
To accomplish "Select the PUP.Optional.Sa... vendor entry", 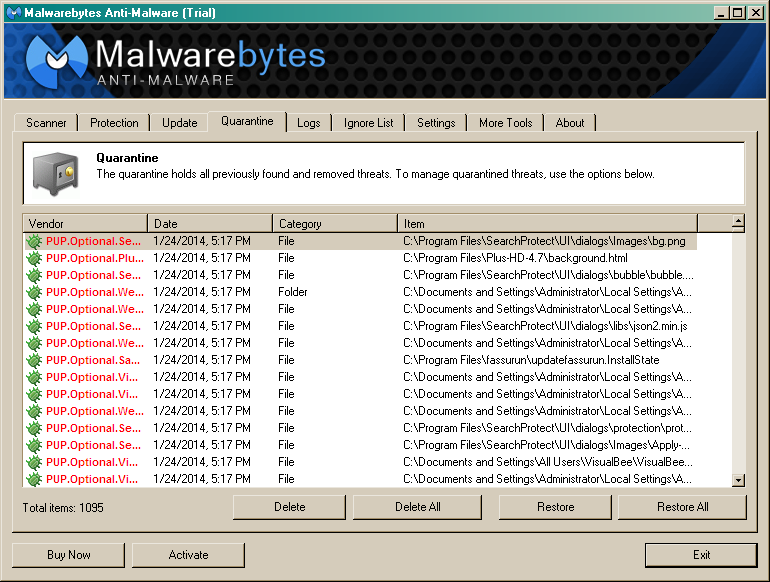I will [x=93, y=360].
